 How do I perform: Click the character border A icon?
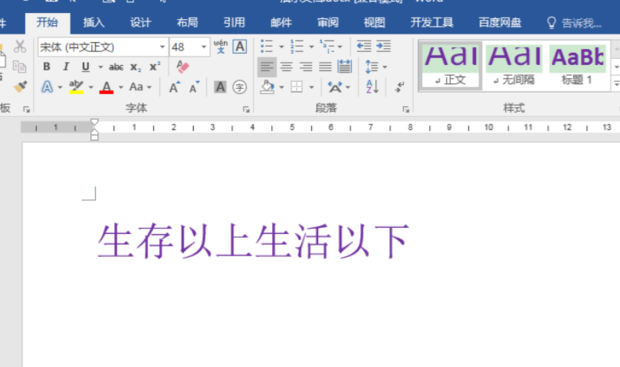click(x=240, y=47)
